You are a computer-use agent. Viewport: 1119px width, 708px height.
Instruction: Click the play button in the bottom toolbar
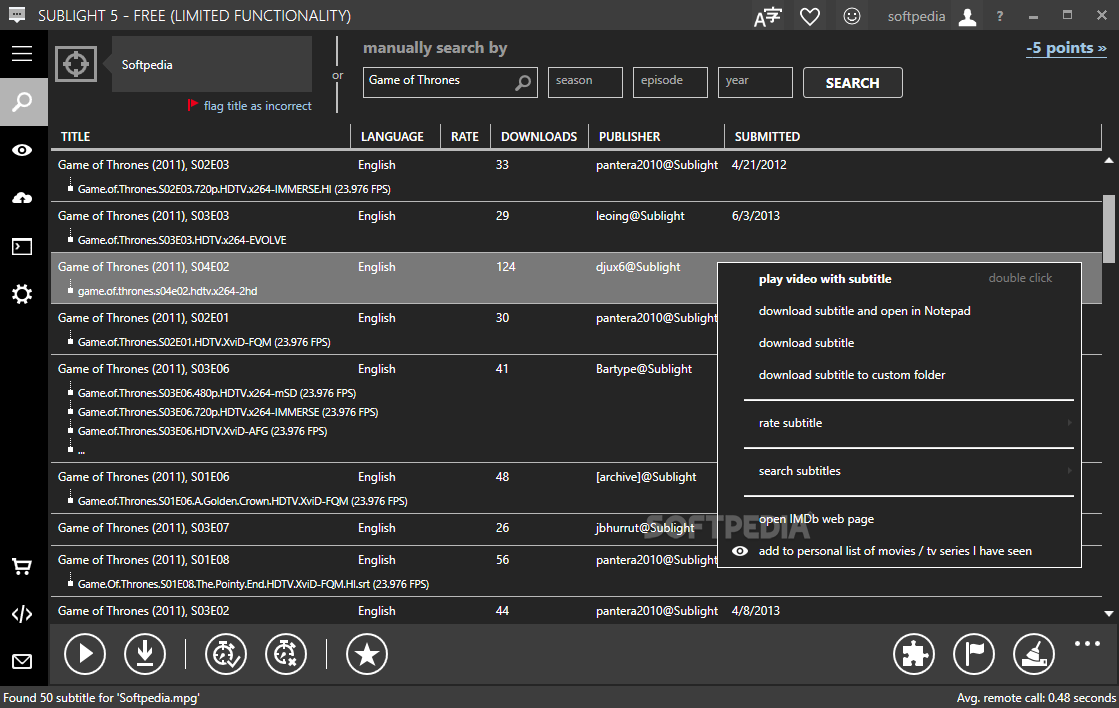point(85,654)
